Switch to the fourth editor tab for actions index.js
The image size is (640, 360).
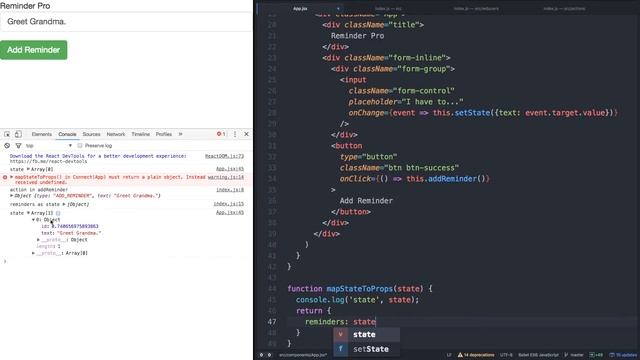click(564, 8)
